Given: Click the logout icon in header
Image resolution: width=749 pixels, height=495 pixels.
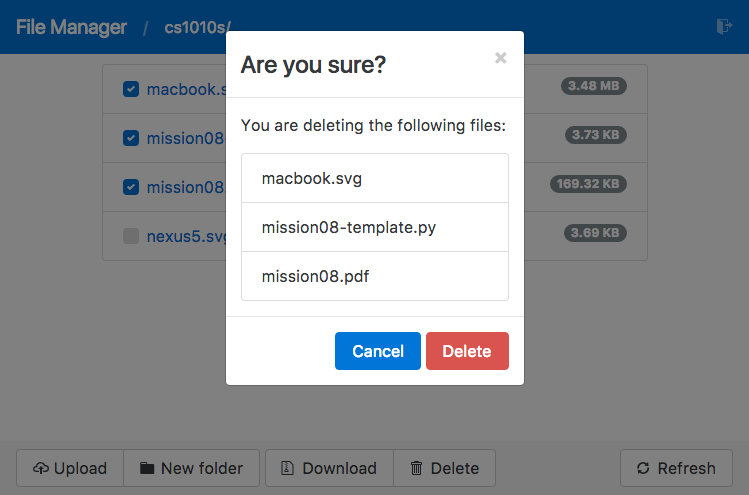Looking at the screenshot, I should click(725, 27).
